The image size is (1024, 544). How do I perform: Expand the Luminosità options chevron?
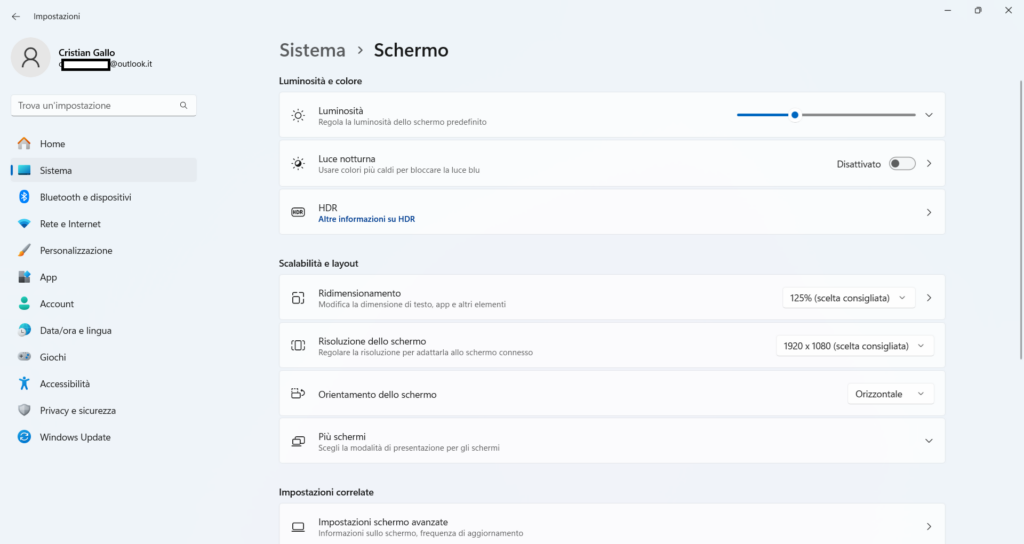tap(928, 115)
